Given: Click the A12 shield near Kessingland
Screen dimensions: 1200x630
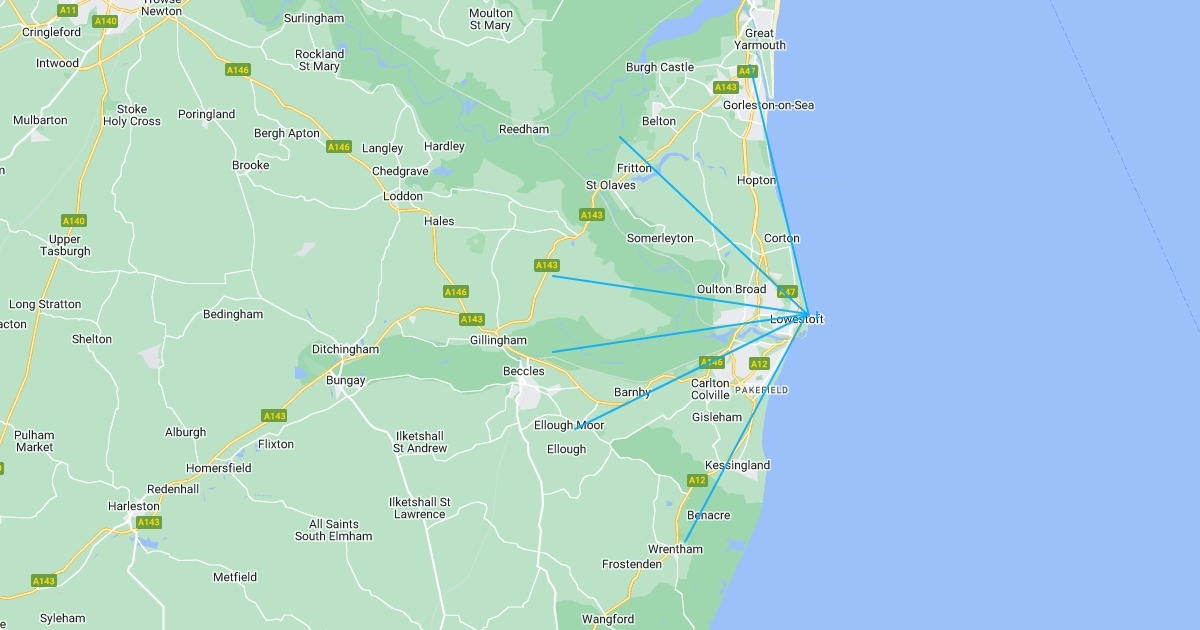Looking at the screenshot, I should (697, 481).
